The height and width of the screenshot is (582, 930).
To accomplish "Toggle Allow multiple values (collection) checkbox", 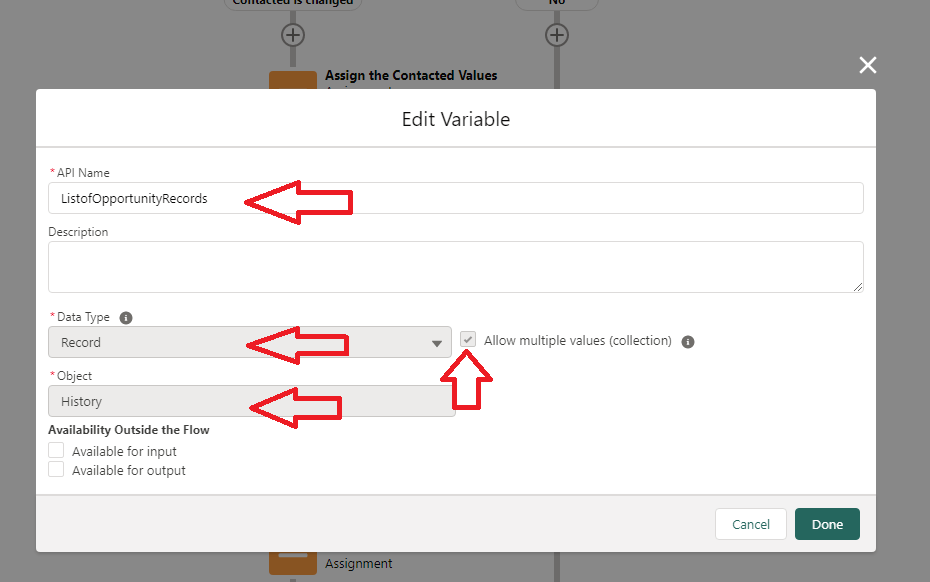I will 468,341.
